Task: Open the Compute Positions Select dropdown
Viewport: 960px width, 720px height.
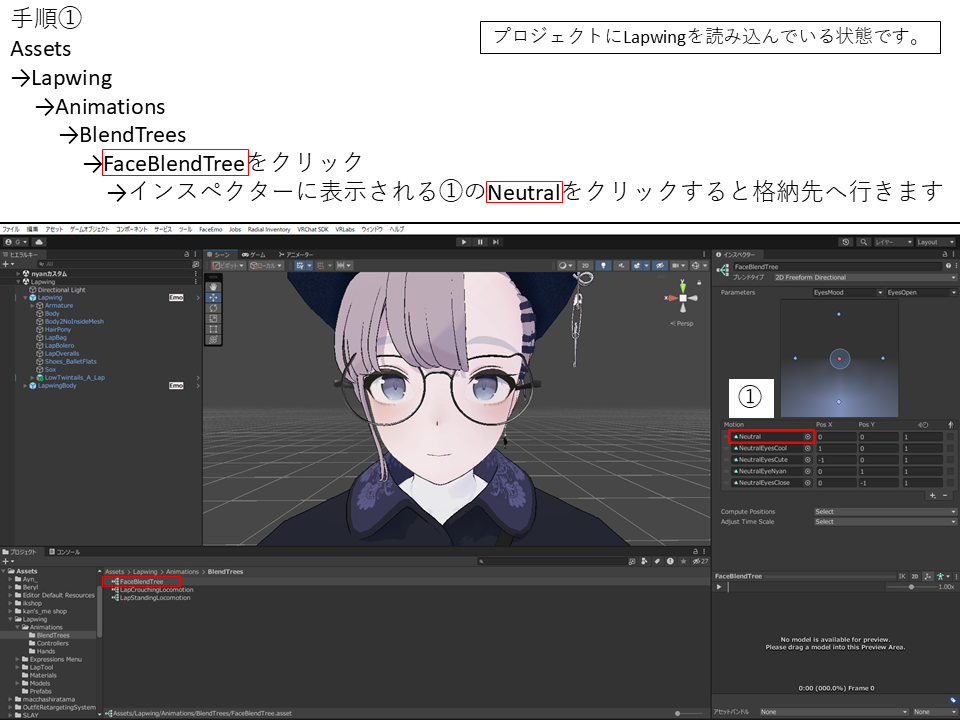Action: 884,511
